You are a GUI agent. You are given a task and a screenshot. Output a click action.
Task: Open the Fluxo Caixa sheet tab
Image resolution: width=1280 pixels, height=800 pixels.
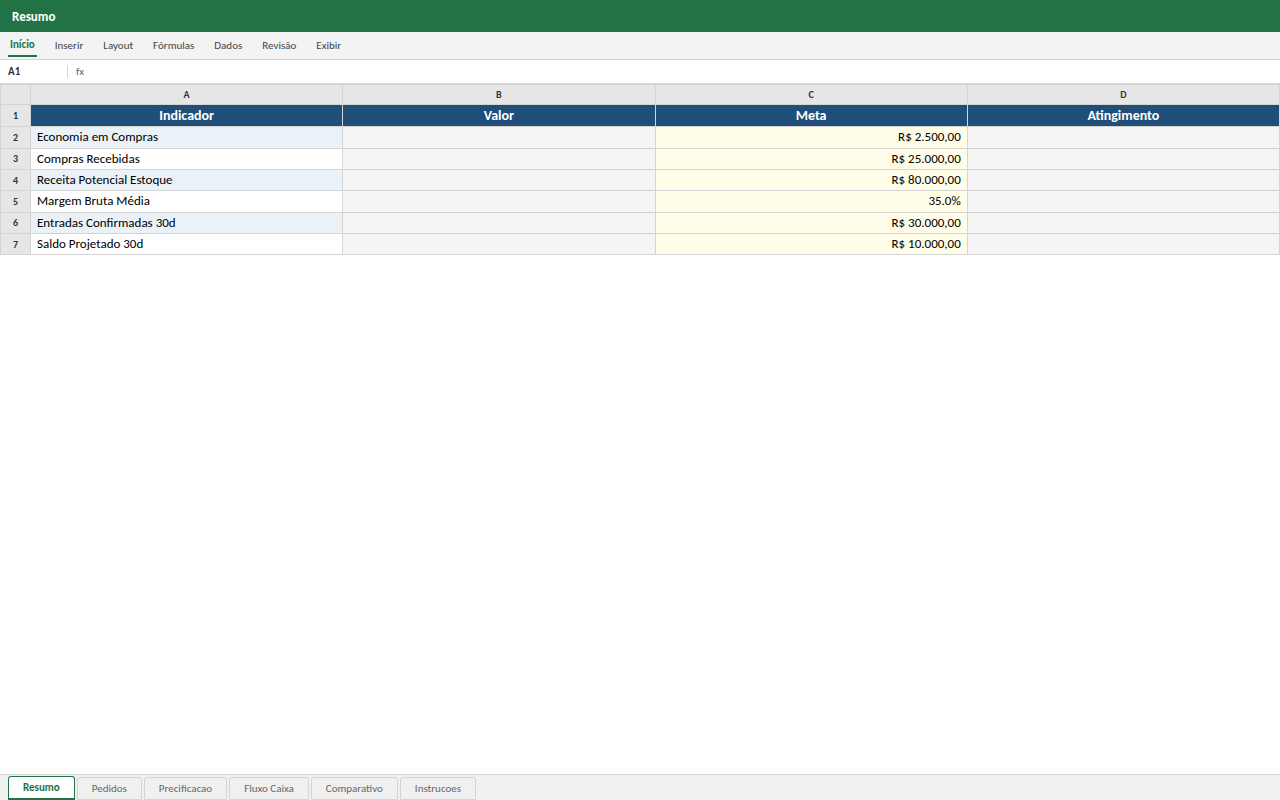pos(269,788)
